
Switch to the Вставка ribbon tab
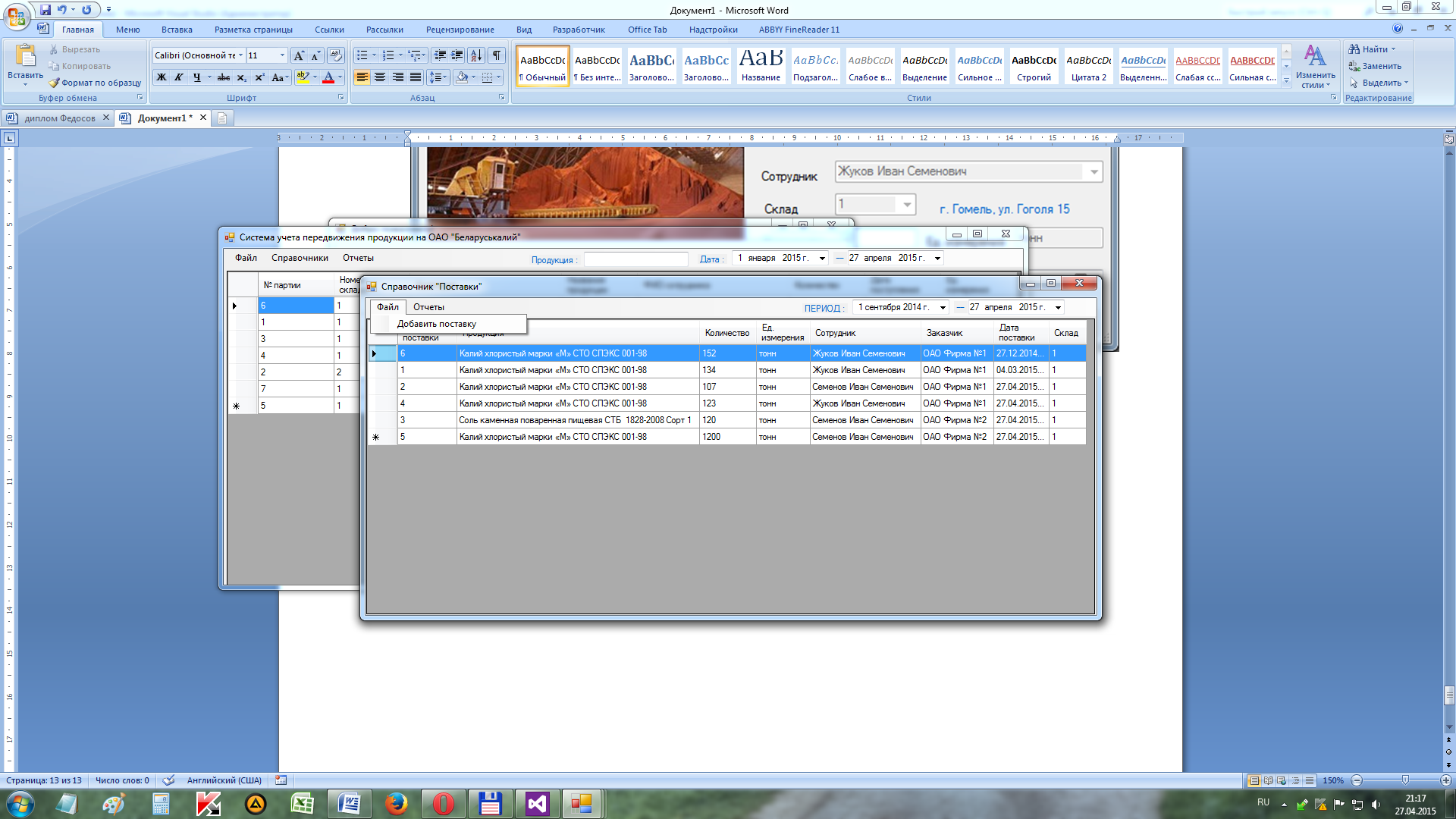pos(177,30)
